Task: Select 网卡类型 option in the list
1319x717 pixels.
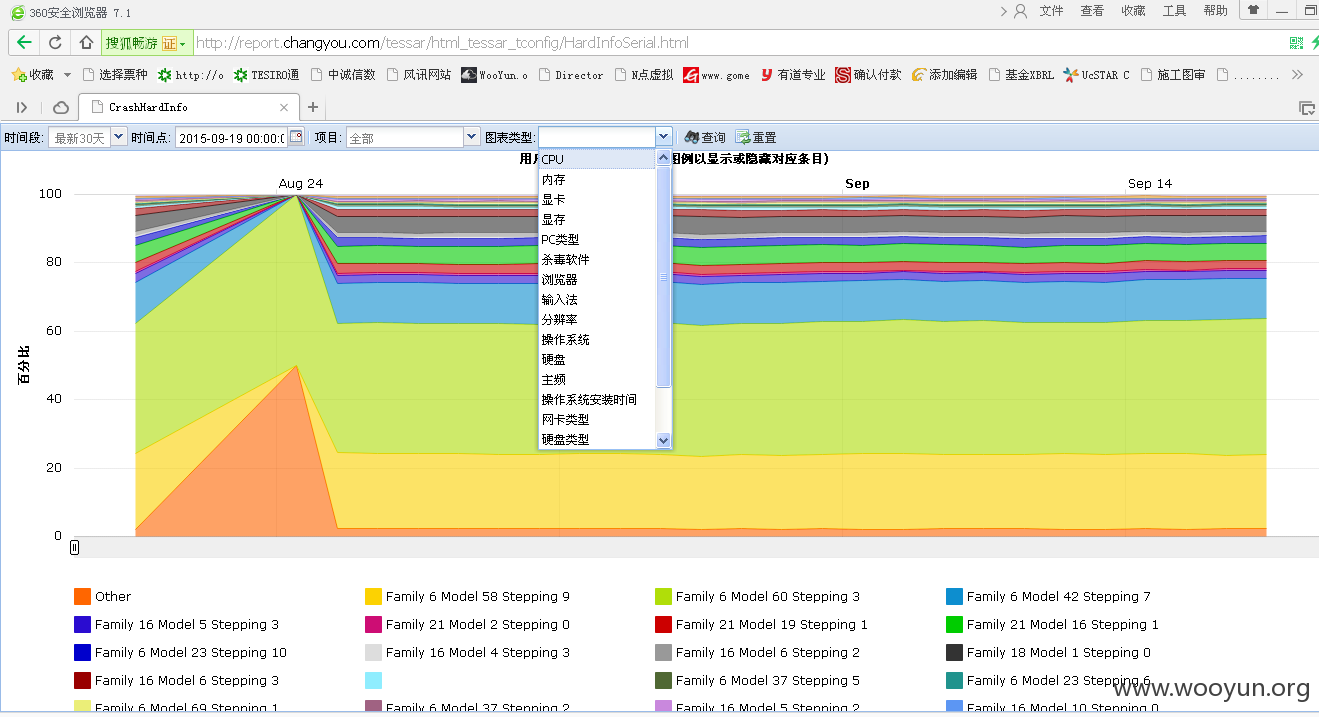Action: click(597, 419)
